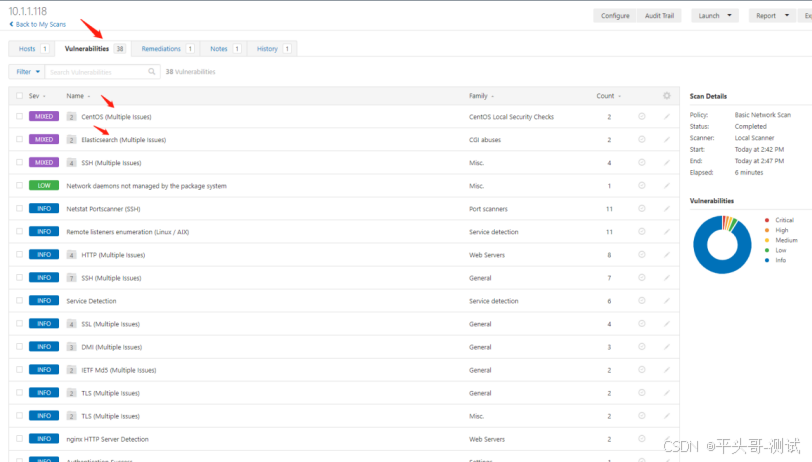Click pencil icon in Elasticsearch row
The height and width of the screenshot is (462, 812).
pos(667,139)
